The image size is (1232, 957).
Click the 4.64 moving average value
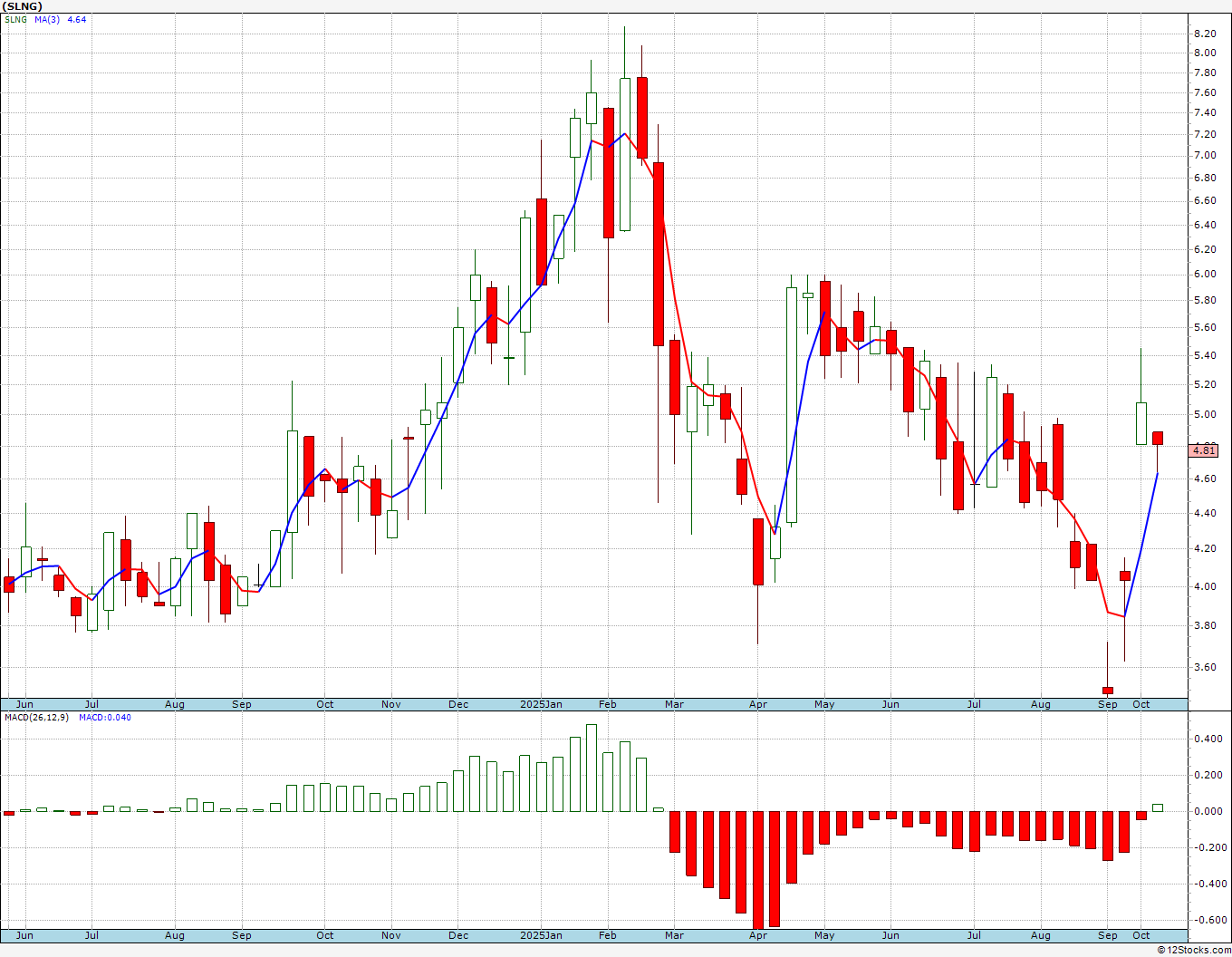point(76,19)
